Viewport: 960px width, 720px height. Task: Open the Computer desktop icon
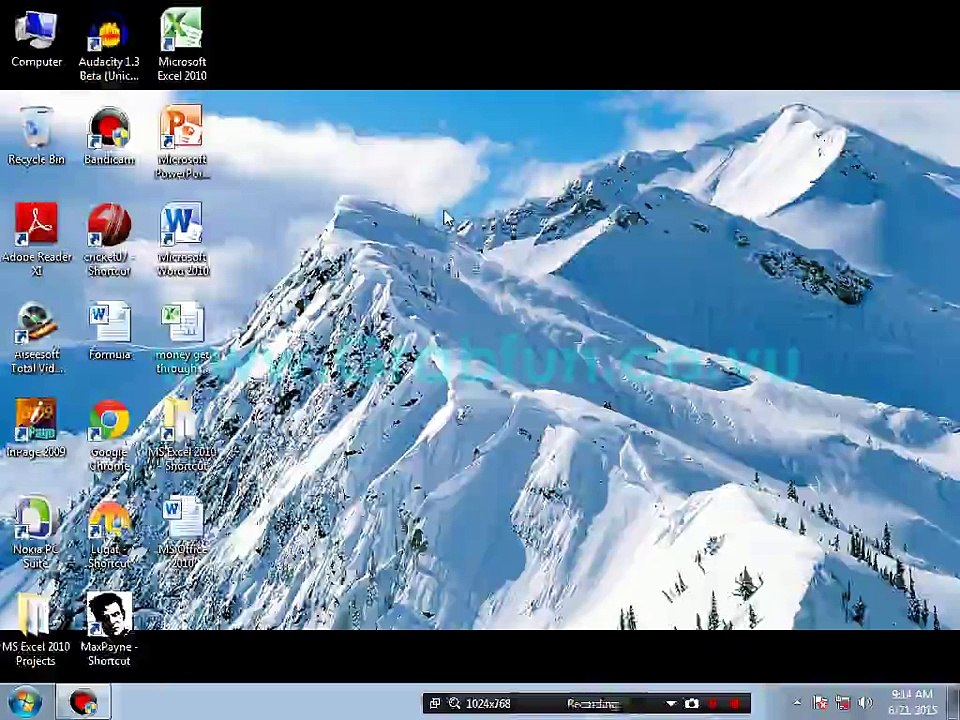point(36,39)
